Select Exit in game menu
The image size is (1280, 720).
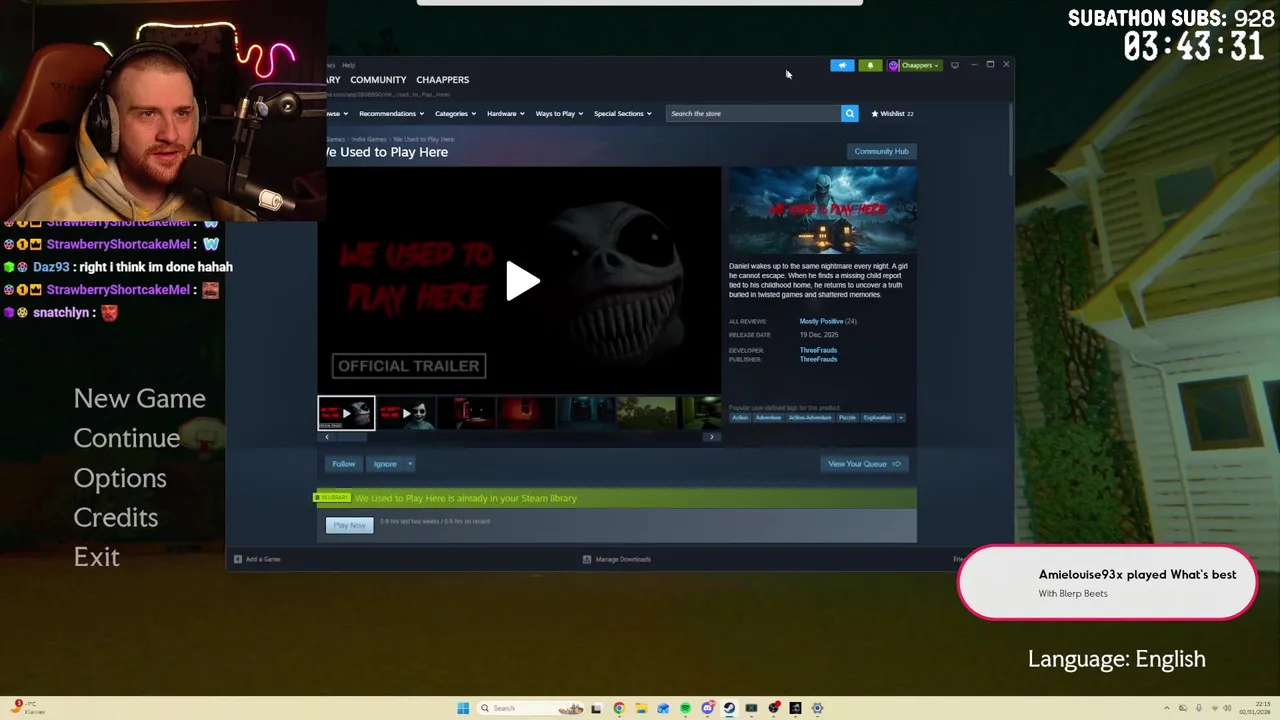point(96,557)
